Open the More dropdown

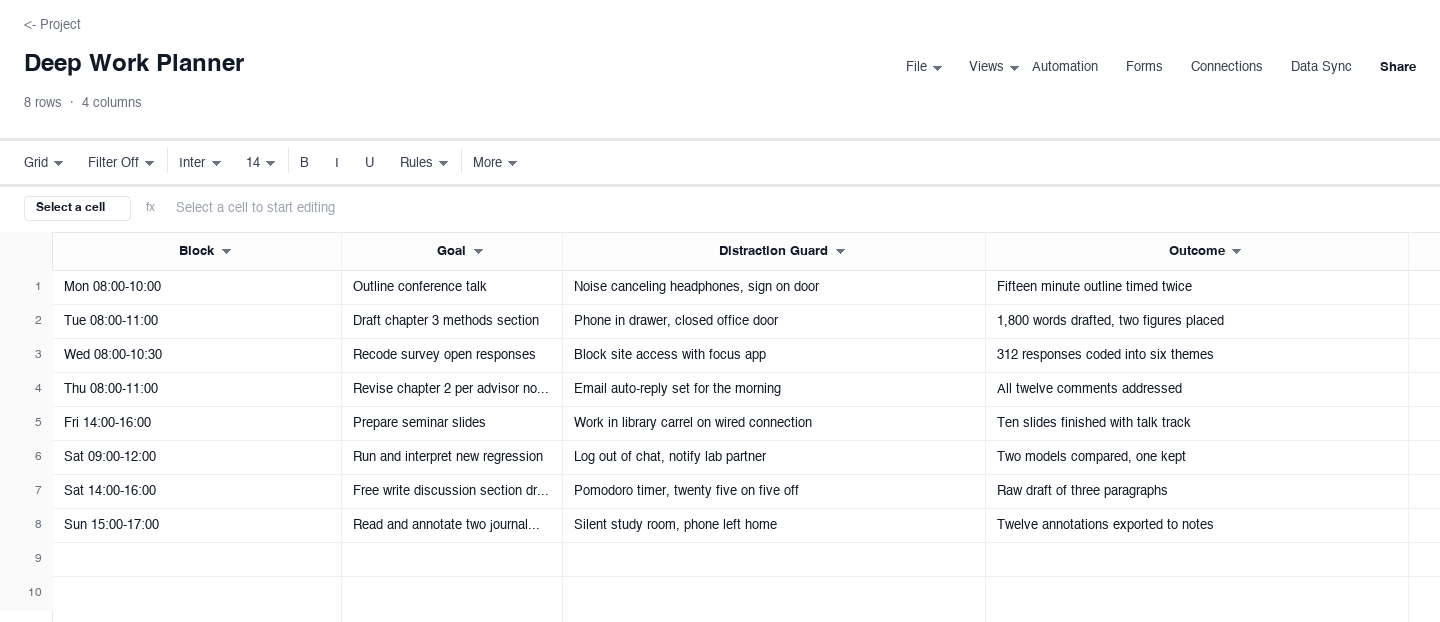coord(495,163)
